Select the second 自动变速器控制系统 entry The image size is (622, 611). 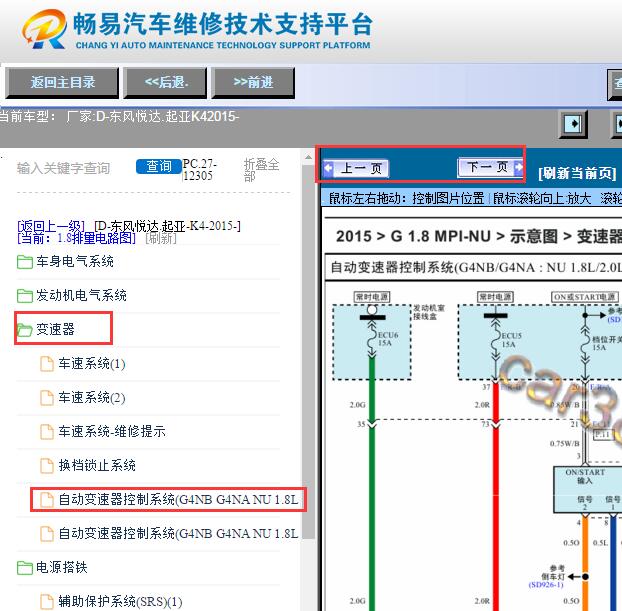178,534
